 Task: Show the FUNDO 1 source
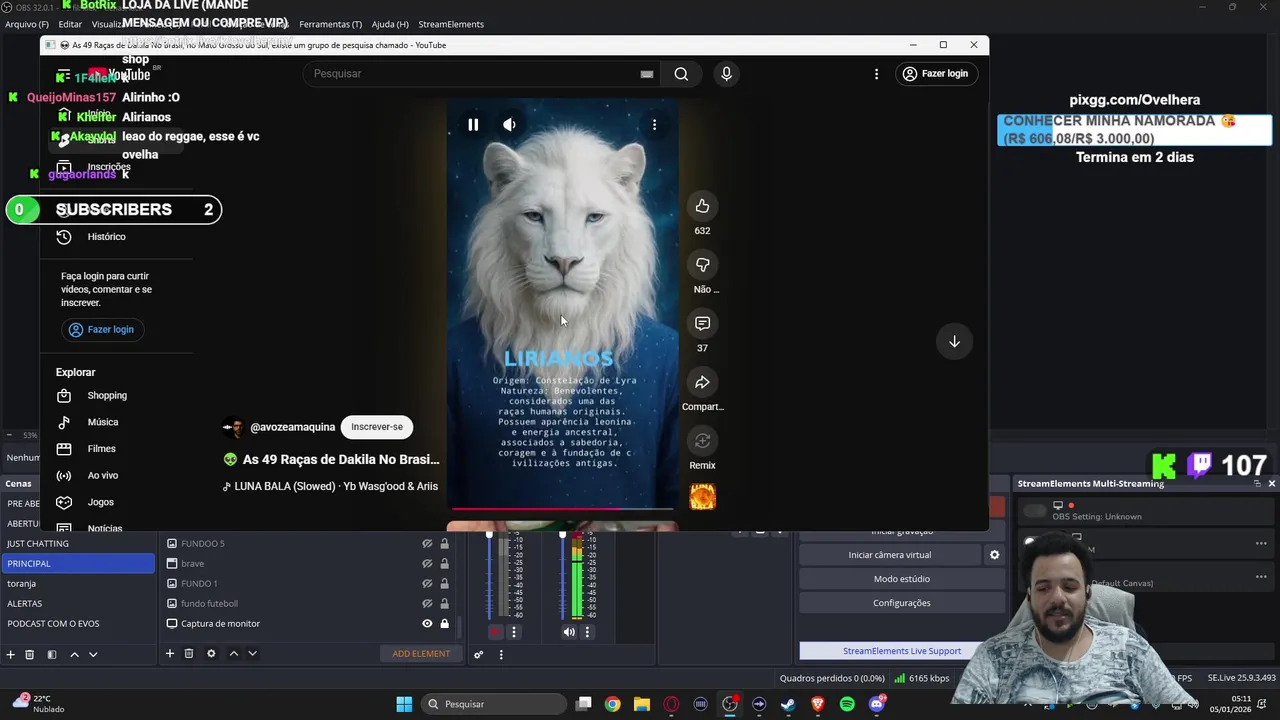point(427,583)
